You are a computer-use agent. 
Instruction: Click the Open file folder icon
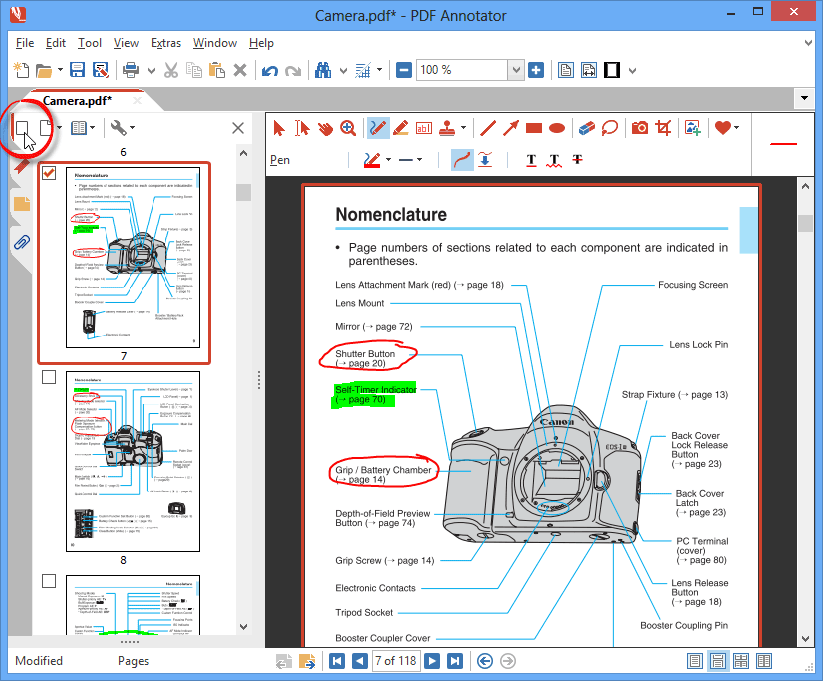44,70
